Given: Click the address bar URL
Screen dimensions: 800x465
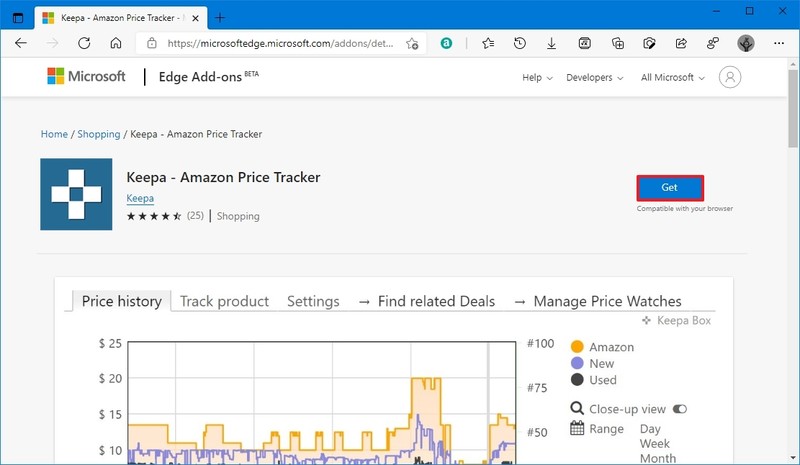Looking at the screenshot, I should coord(280,43).
